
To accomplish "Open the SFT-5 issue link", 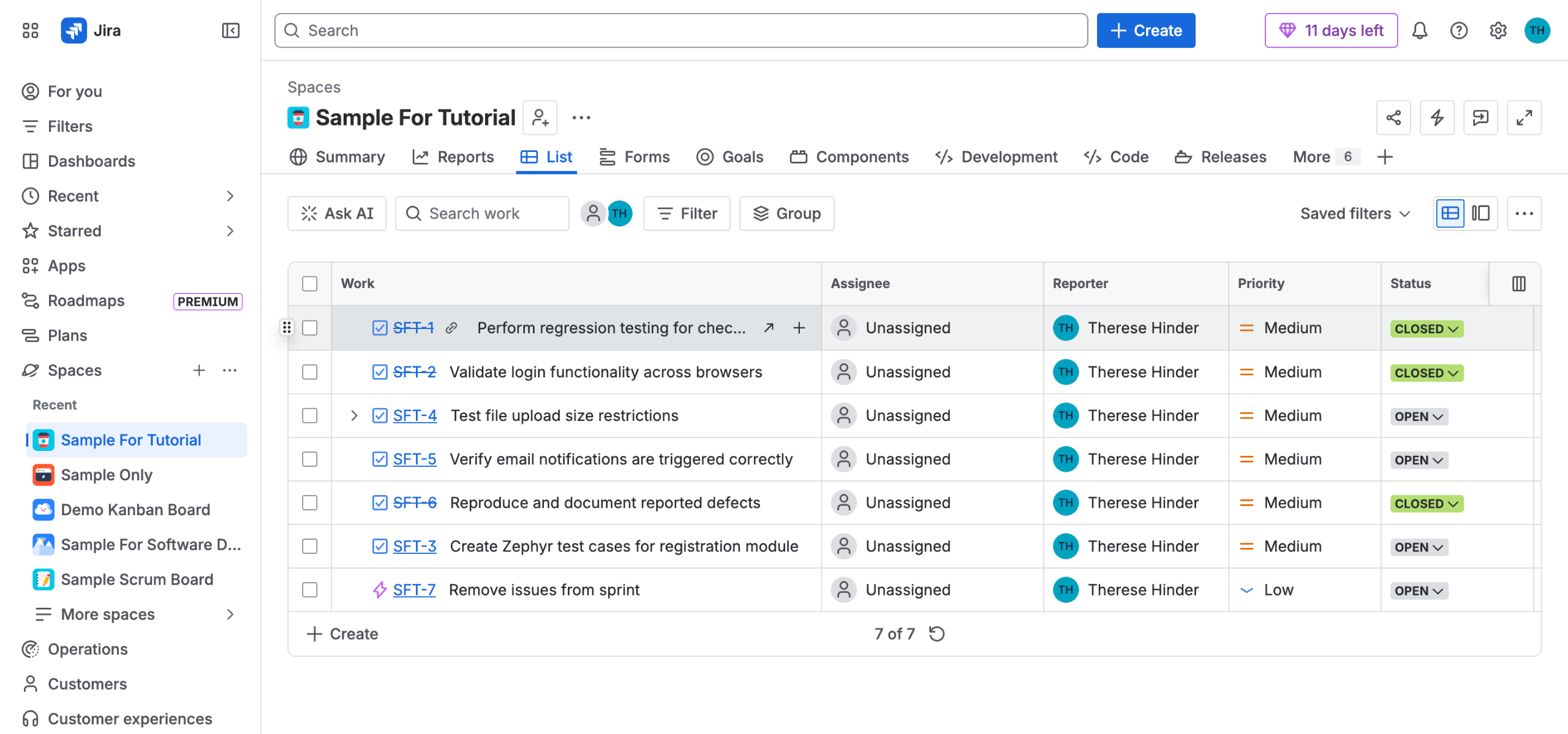I will pos(415,459).
